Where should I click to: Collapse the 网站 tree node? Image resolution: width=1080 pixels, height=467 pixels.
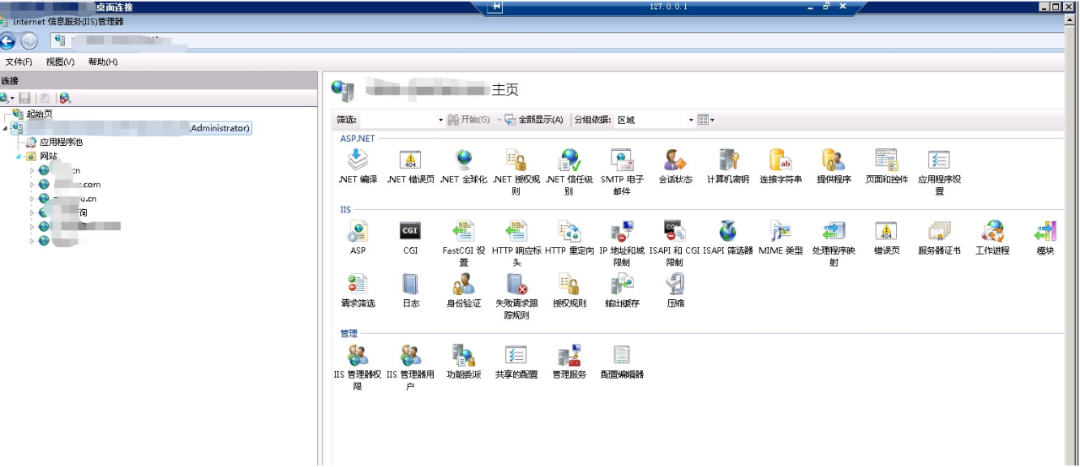point(19,156)
